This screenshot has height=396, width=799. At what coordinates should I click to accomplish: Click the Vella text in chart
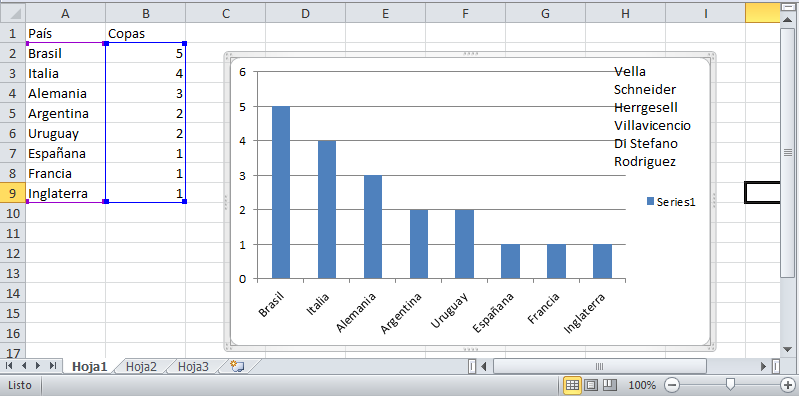[630, 71]
